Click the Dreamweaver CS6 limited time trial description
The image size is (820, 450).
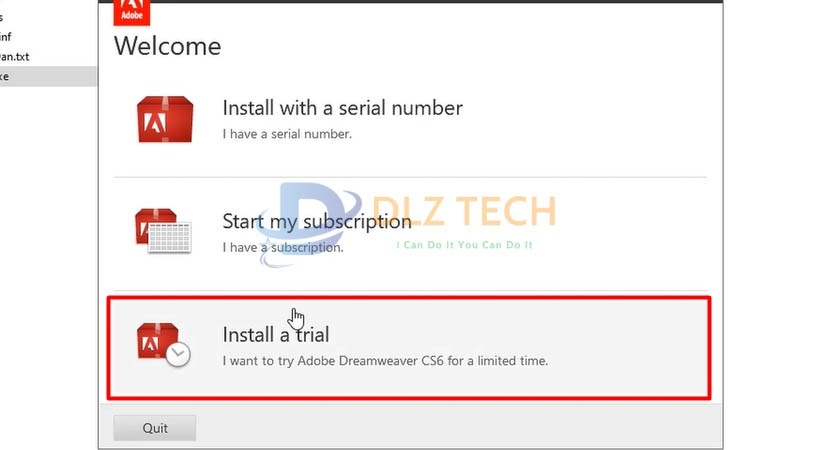tap(385, 360)
